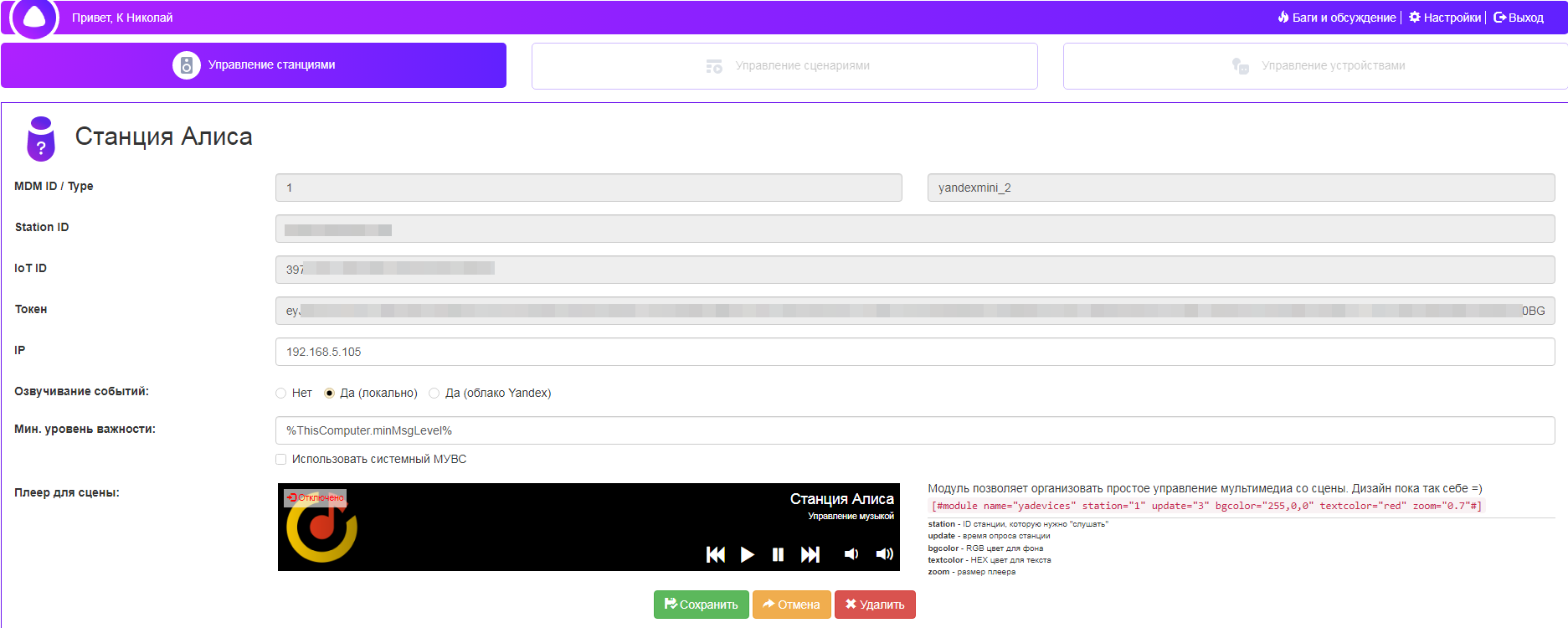Pause playback in the player

pyautogui.click(x=779, y=554)
